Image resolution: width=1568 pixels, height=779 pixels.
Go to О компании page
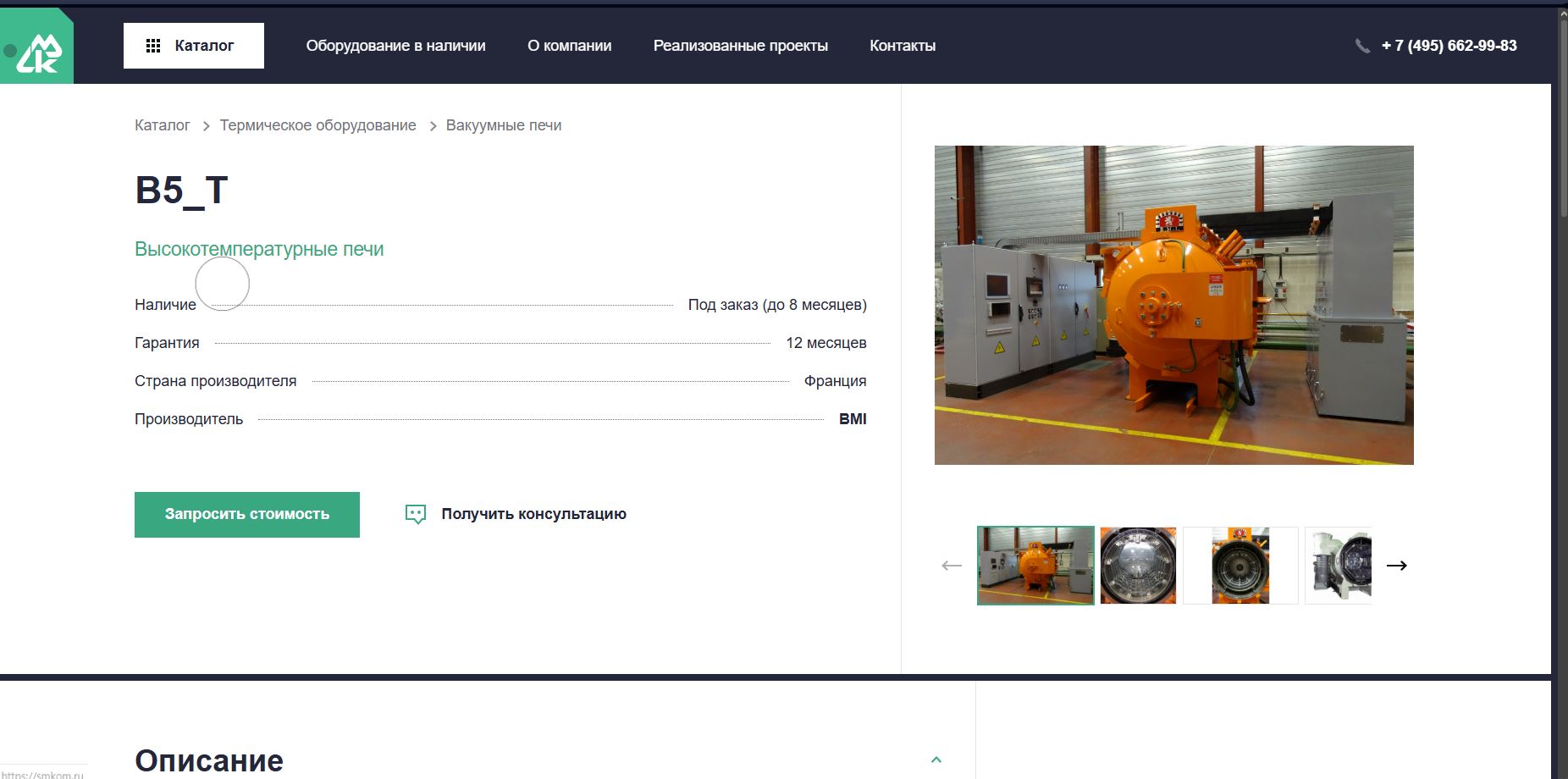[x=569, y=46]
